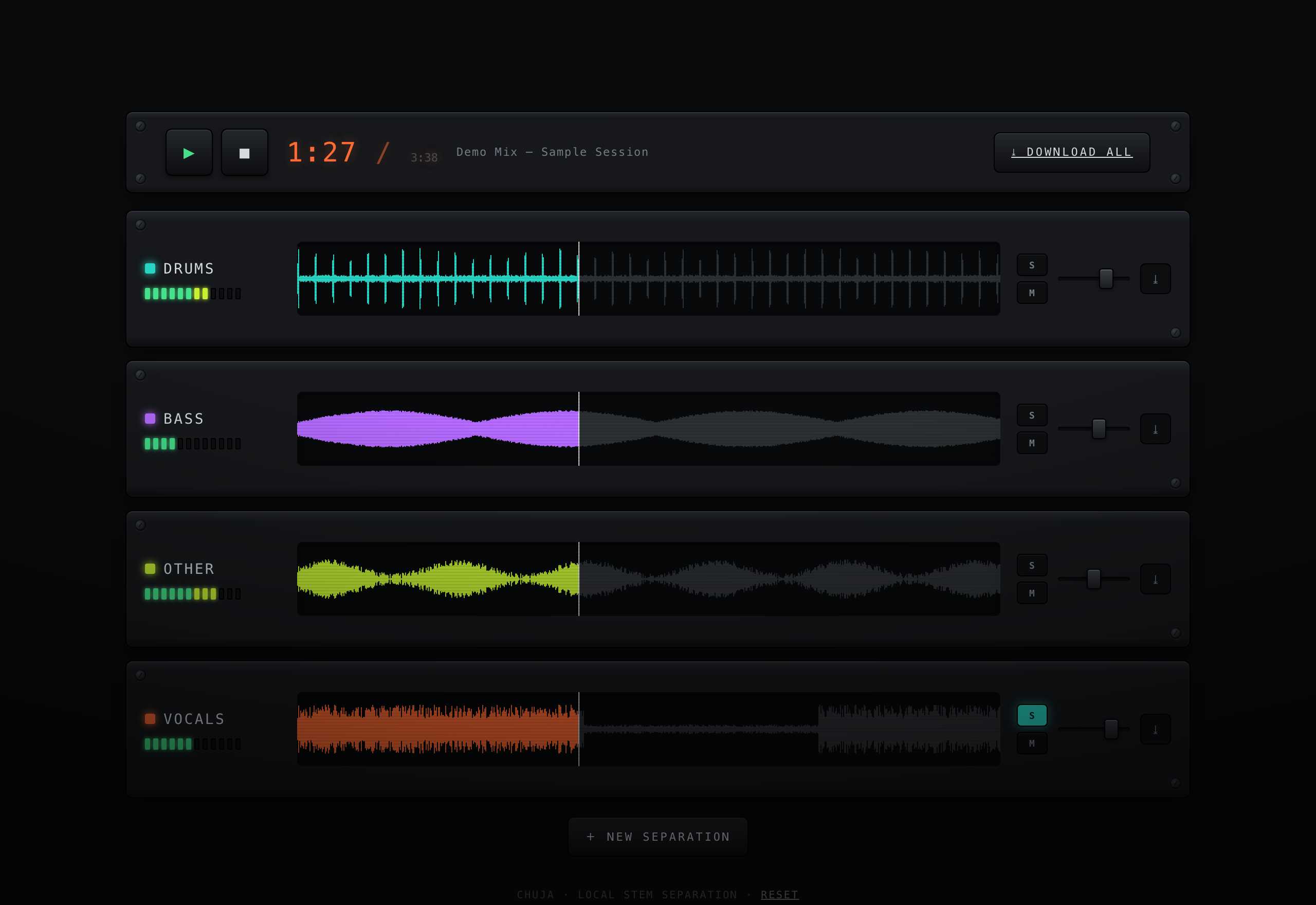The height and width of the screenshot is (905, 1316).
Task: Seek within the Drums waveform
Action: point(648,278)
